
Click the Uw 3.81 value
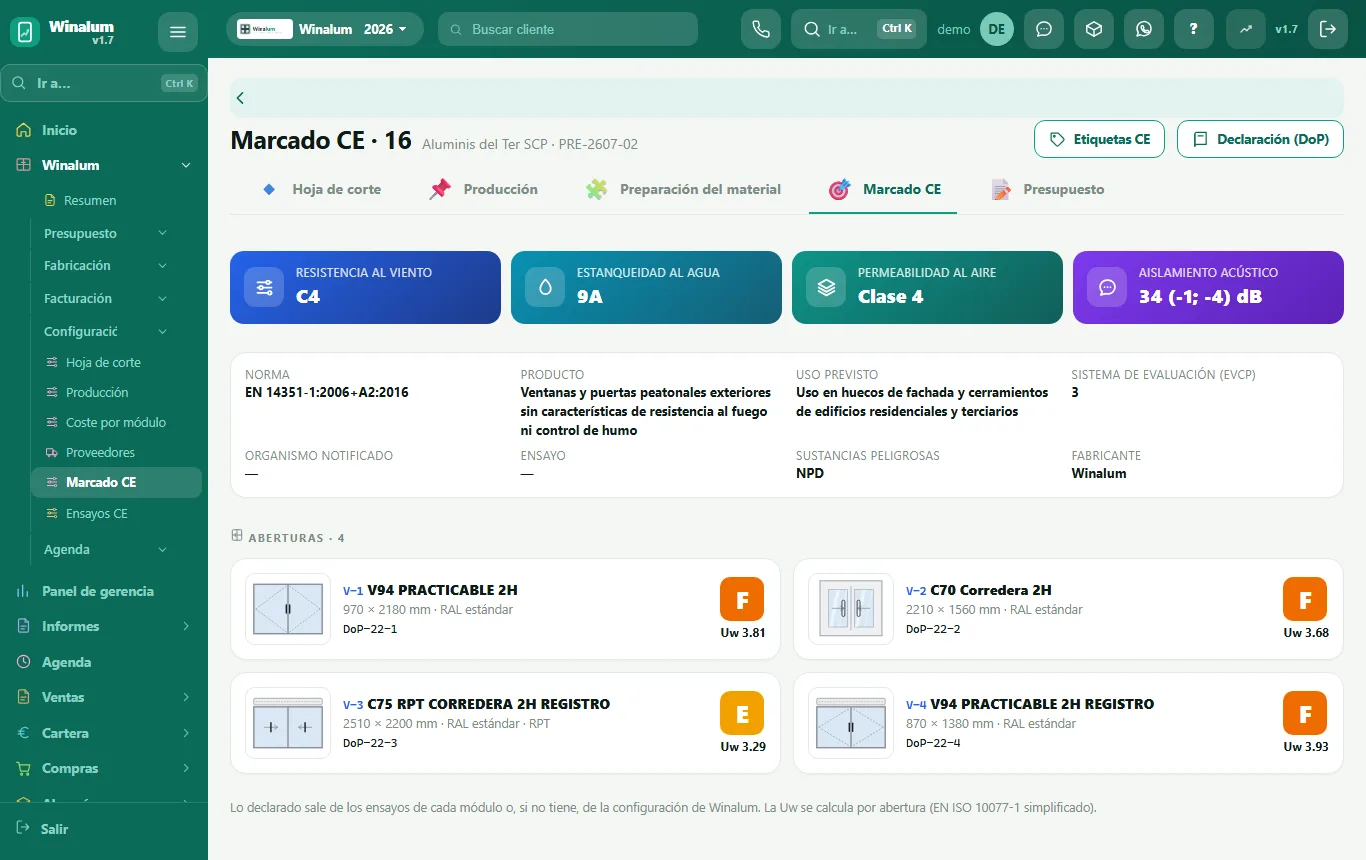click(x=743, y=632)
